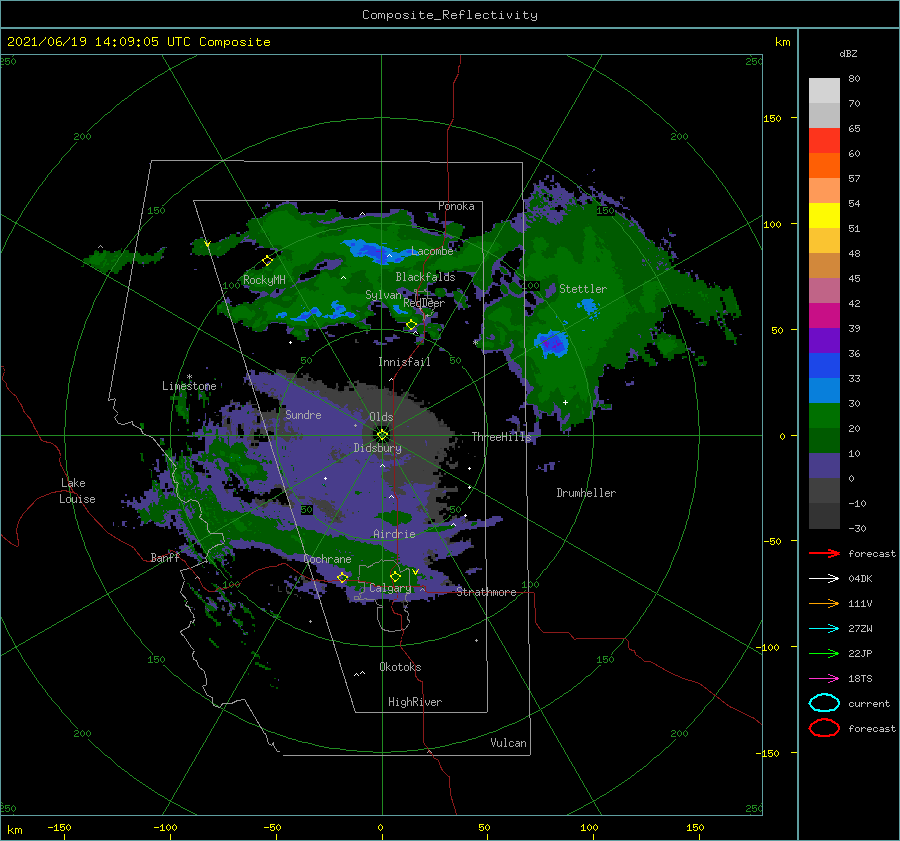Click the Composite_Reflectivity title
The height and width of the screenshot is (841, 900).
[450, 15]
